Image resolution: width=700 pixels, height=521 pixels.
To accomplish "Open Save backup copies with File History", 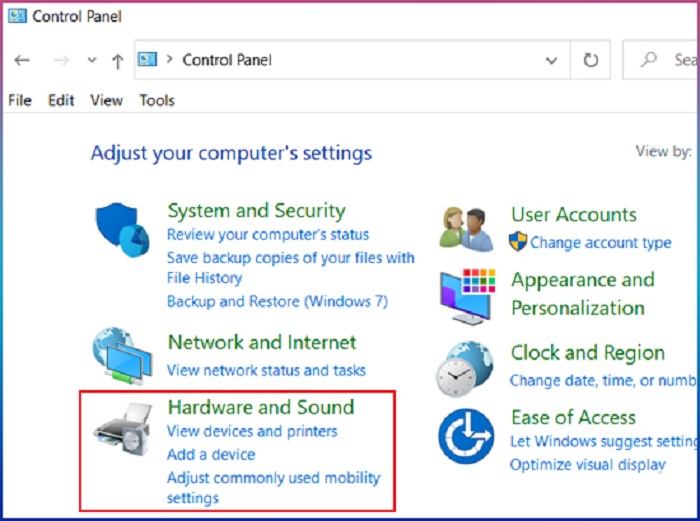I will [291, 267].
